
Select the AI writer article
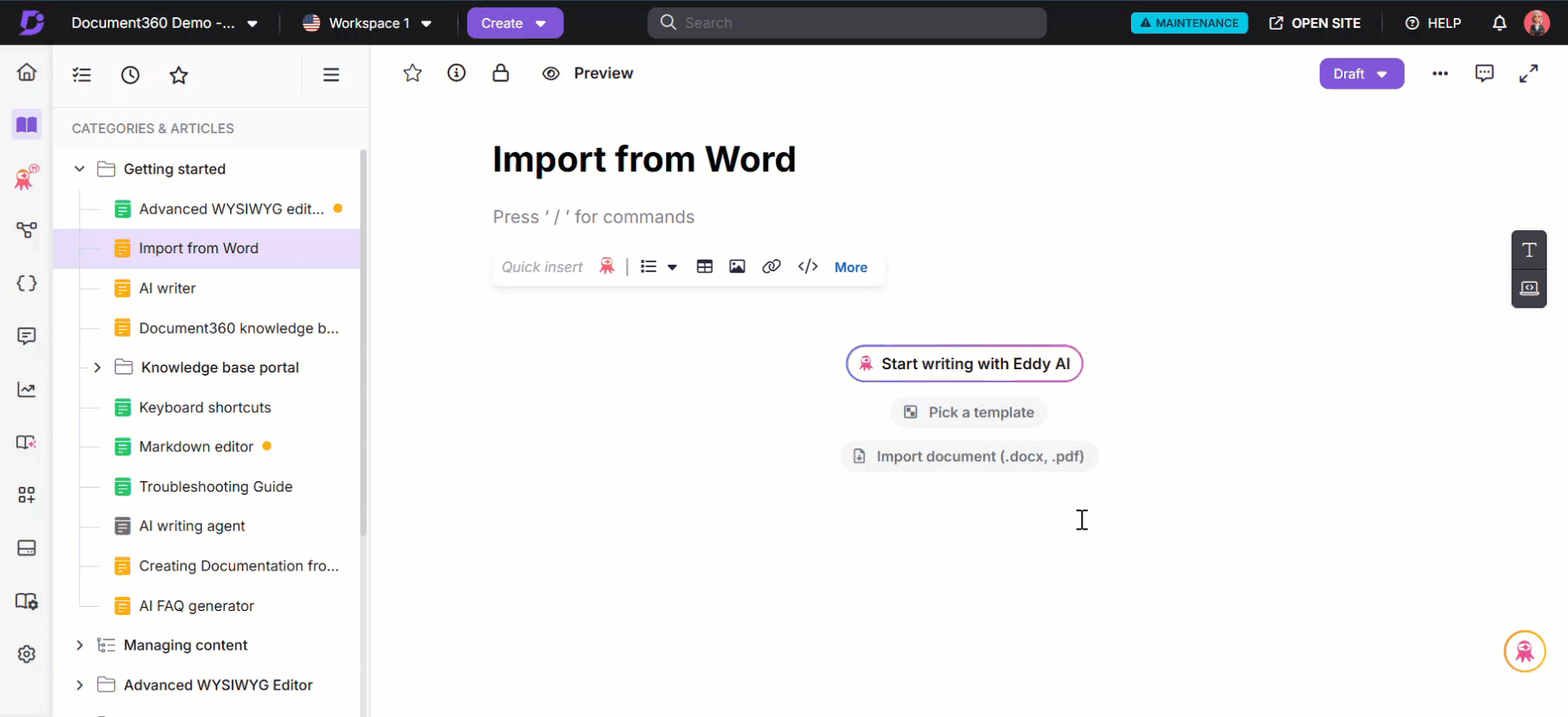167,289
